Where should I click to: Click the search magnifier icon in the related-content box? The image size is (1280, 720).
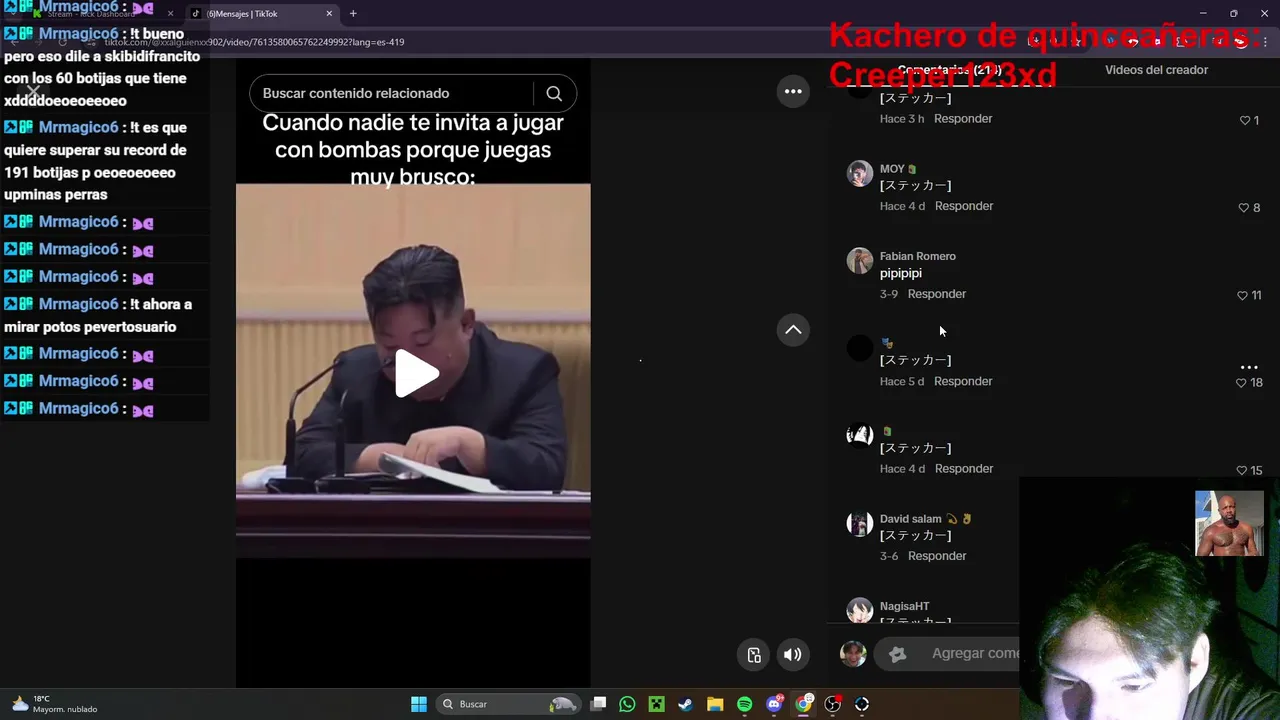coord(554,93)
